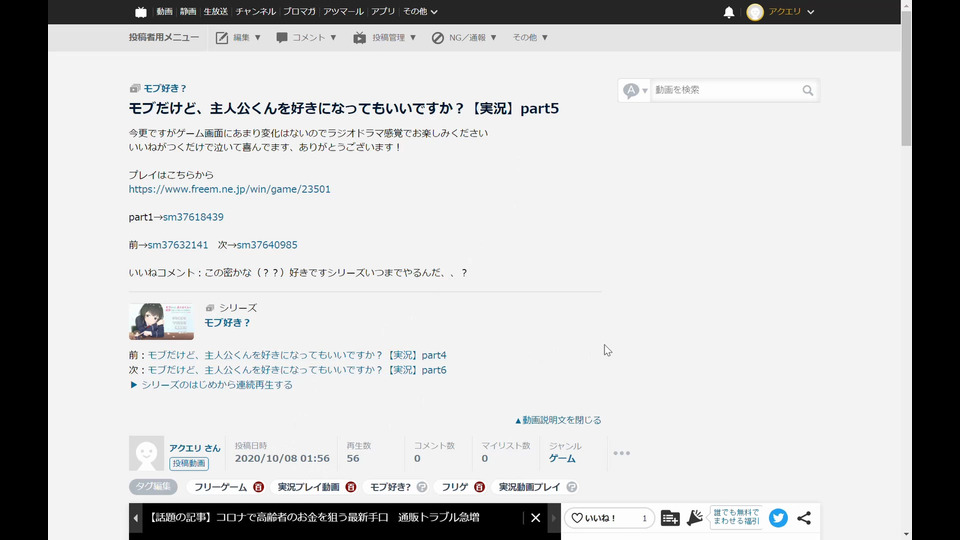The height and width of the screenshot is (540, 960).
Task: Go to チャンネル in the top navigation
Action: click(255, 12)
